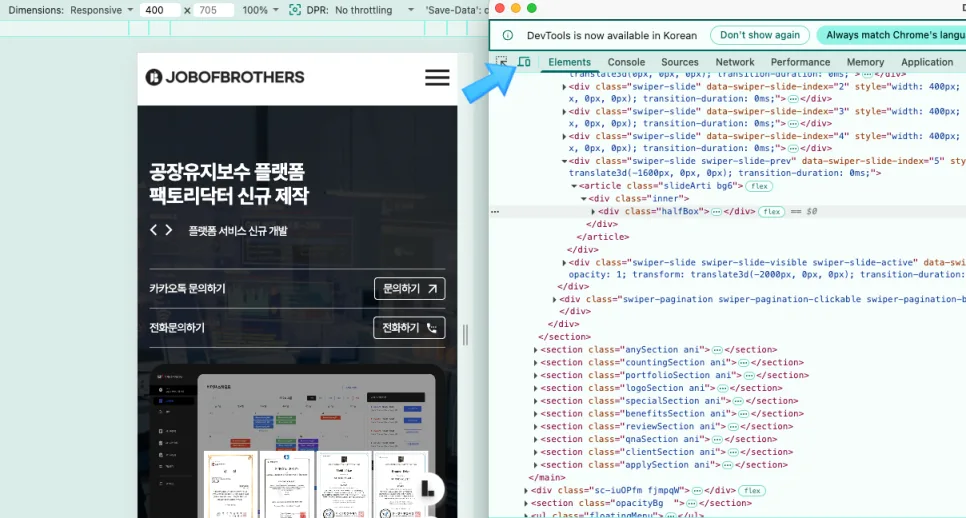Expand the swiper-slide index 3 div
966x518 pixels.
tap(564, 111)
